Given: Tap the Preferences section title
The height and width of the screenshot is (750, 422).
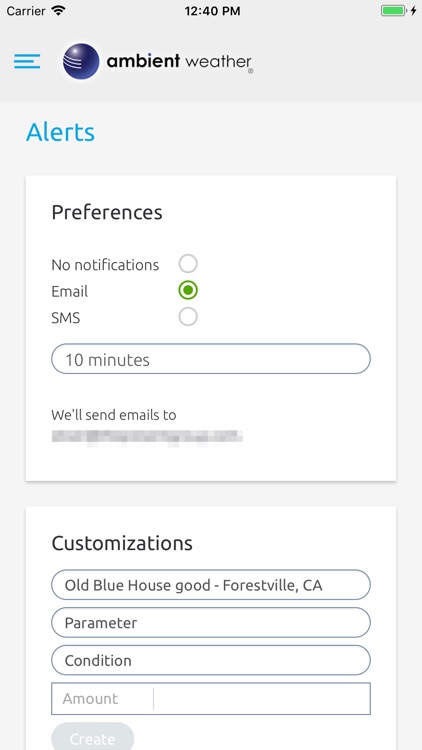Looking at the screenshot, I should (x=107, y=212).
